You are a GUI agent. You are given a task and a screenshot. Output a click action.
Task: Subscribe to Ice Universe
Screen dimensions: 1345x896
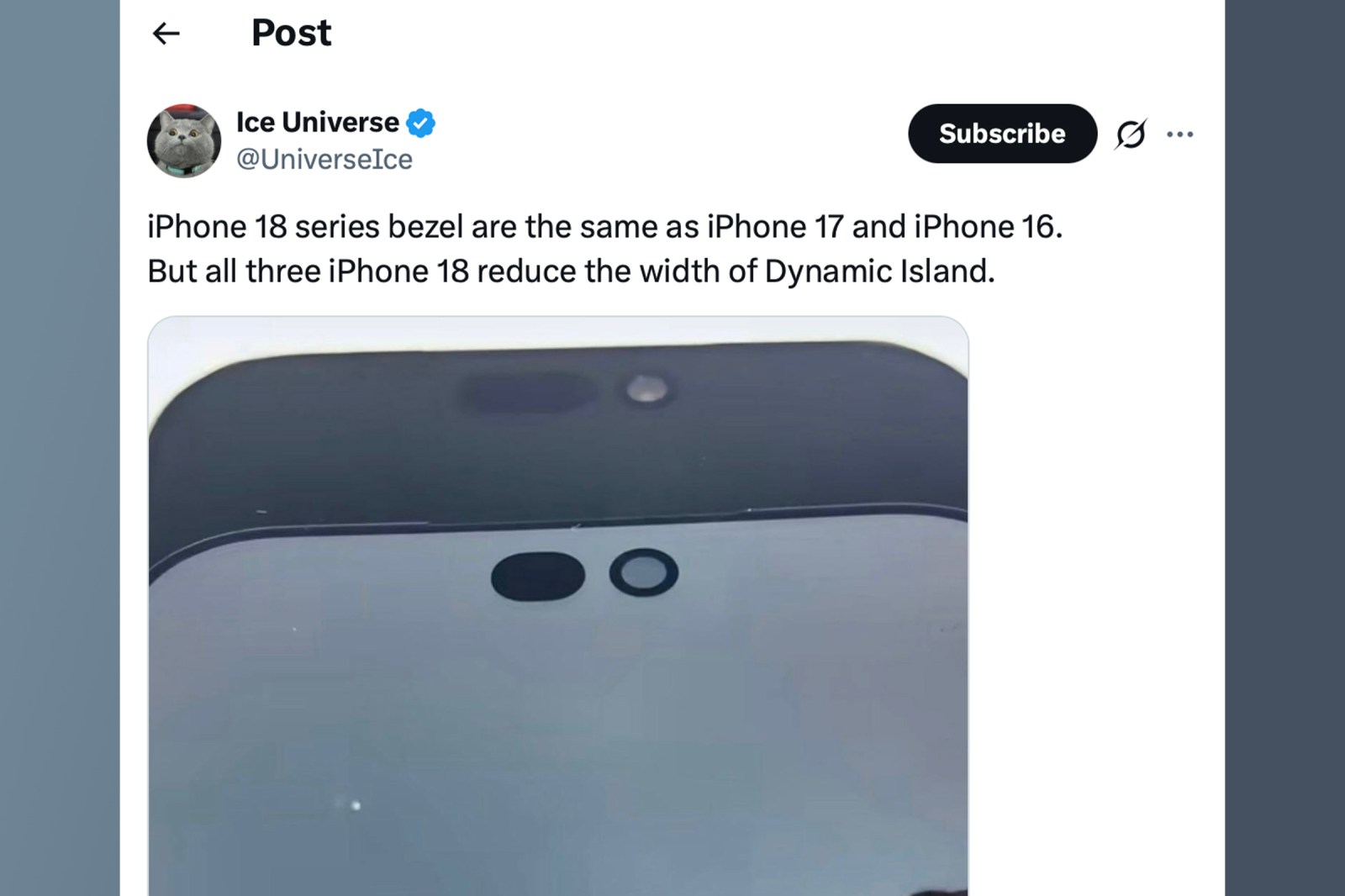1002,134
